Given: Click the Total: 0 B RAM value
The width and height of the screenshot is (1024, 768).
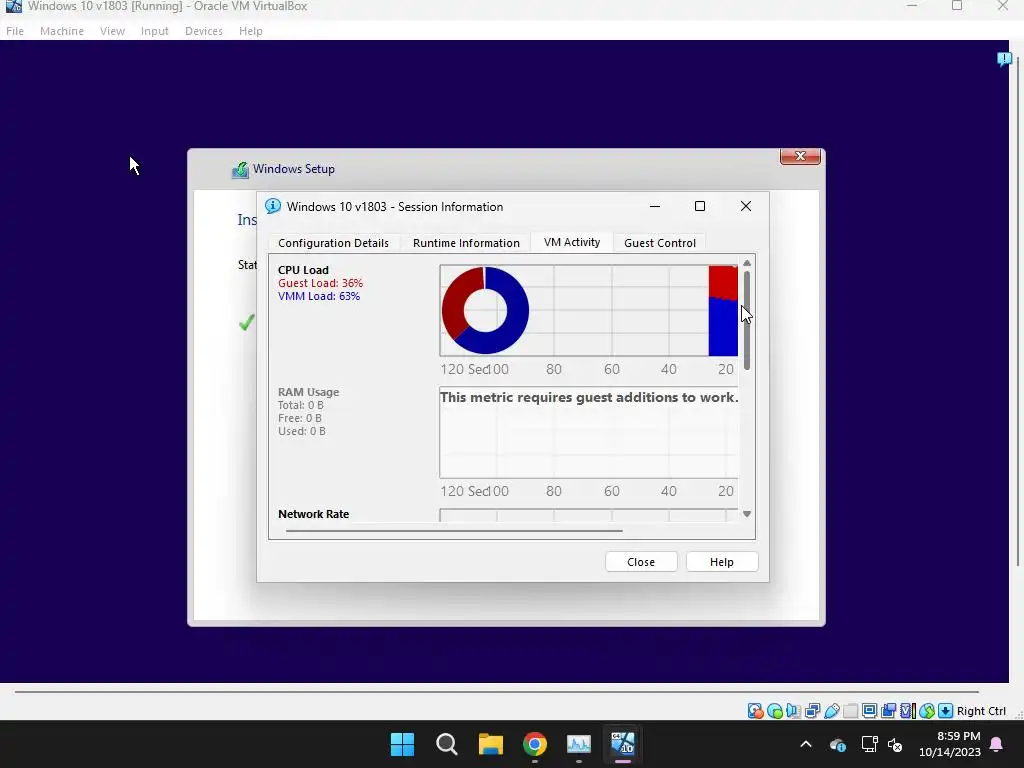Looking at the screenshot, I should (300, 405).
